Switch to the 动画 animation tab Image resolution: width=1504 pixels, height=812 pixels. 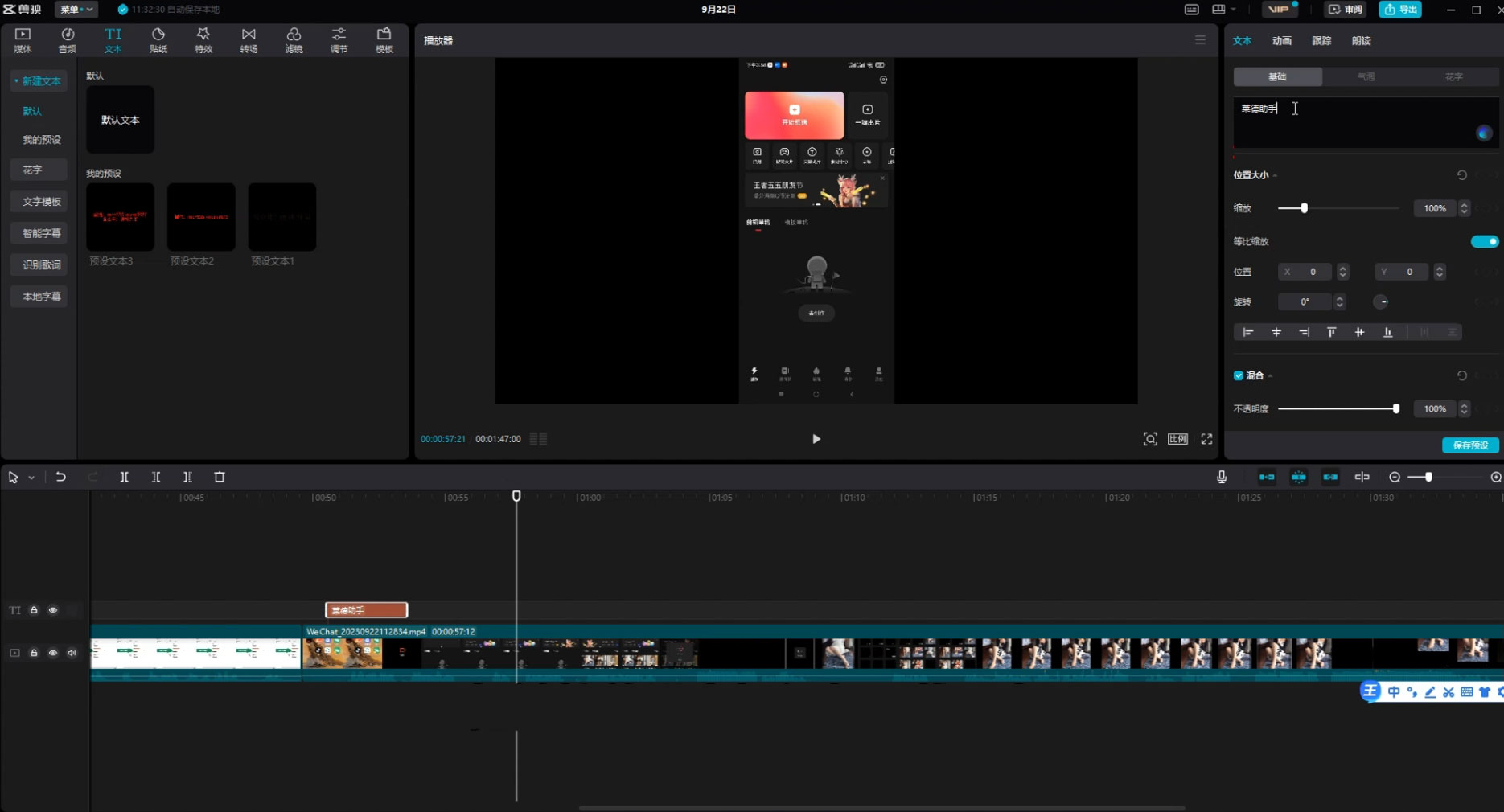[1282, 41]
